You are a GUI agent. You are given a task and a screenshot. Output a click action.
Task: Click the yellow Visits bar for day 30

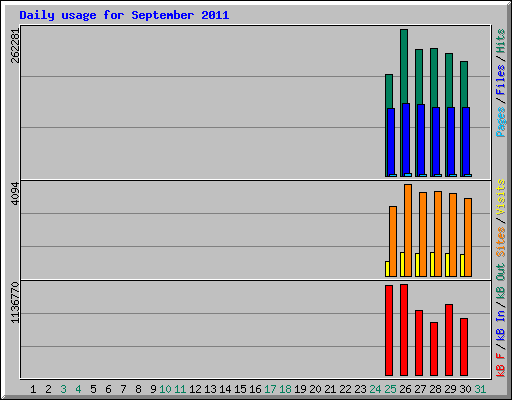tap(462, 265)
